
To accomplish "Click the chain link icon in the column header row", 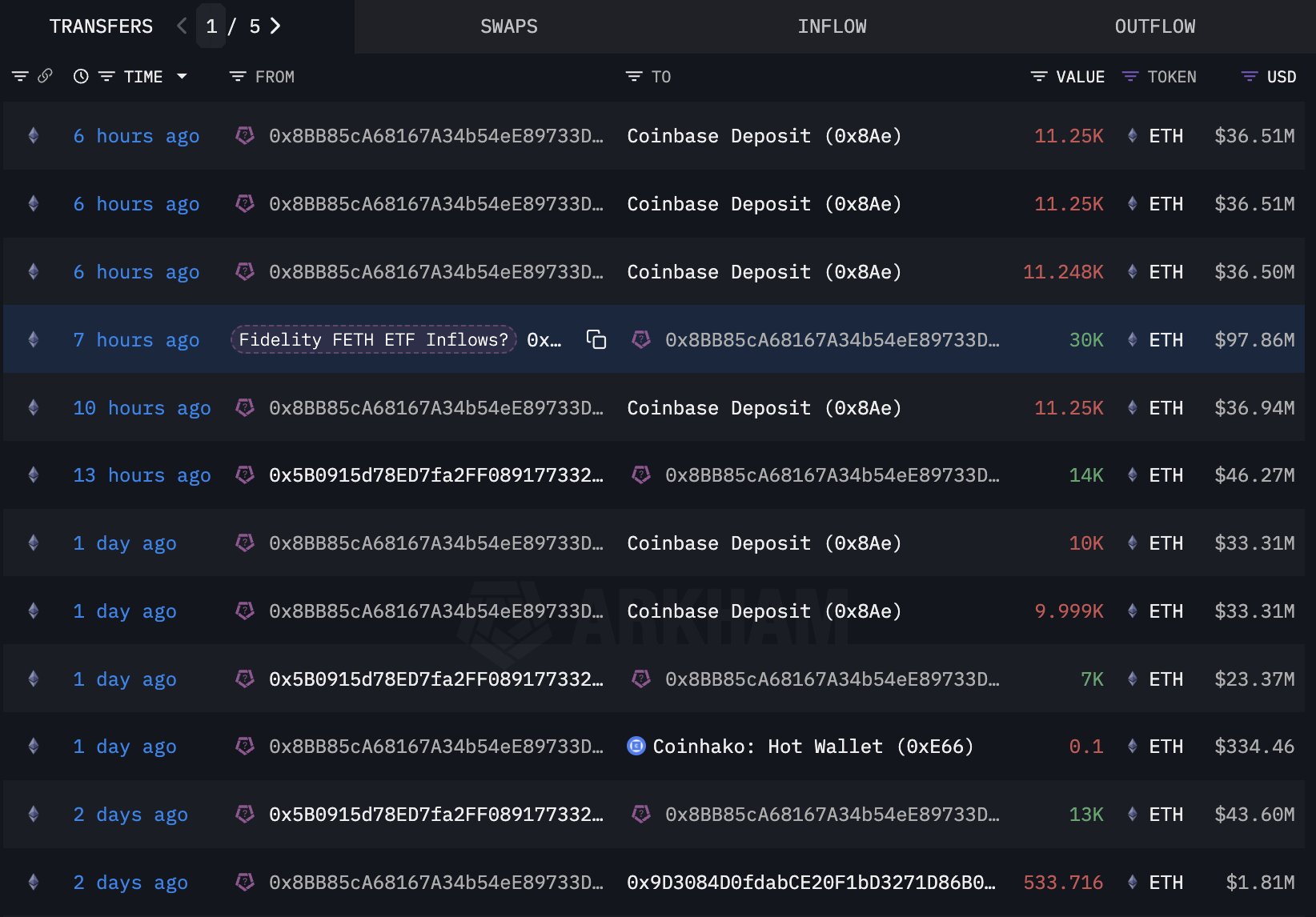I will 45,76.
